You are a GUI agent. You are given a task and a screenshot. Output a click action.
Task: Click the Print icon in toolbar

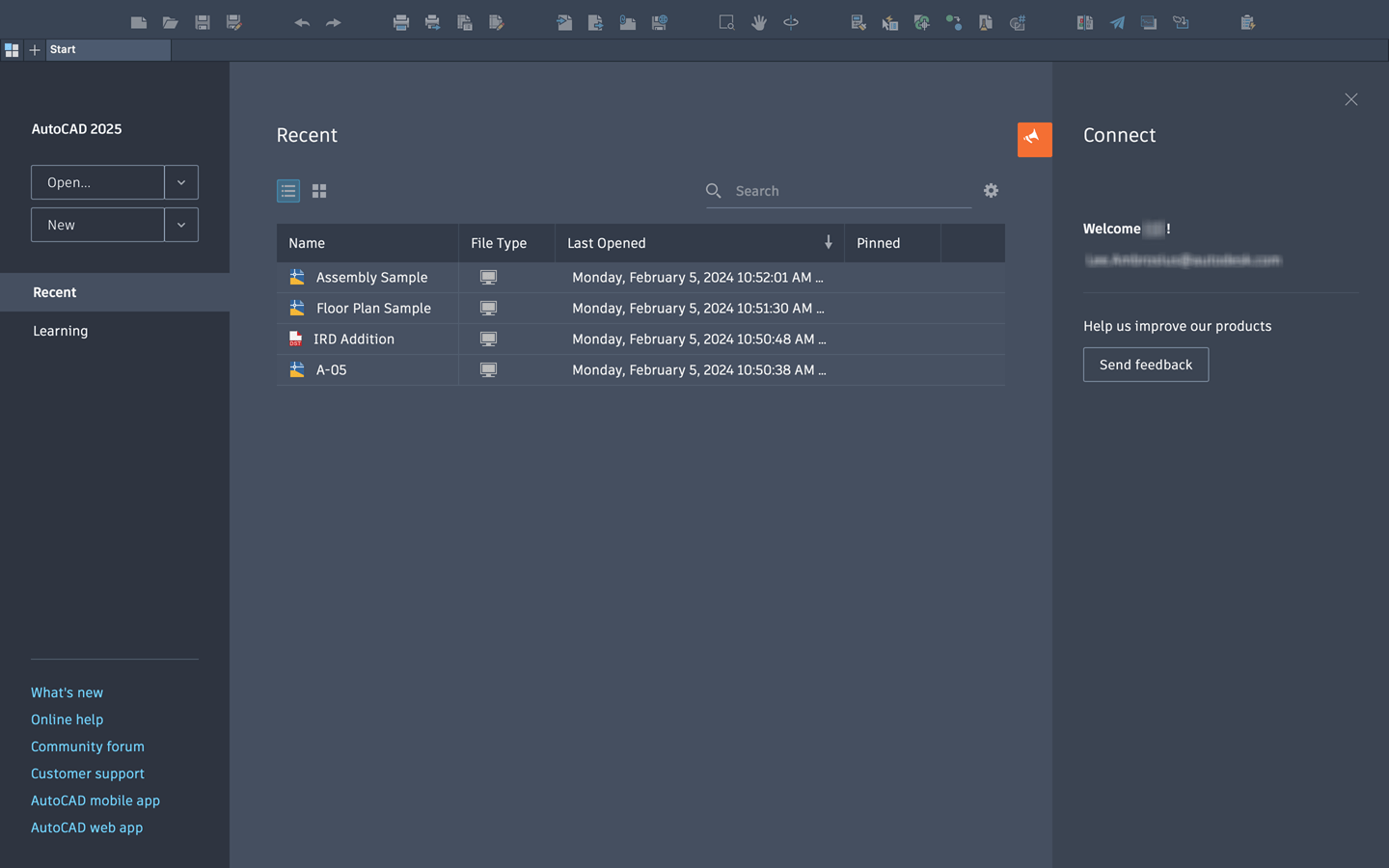click(x=401, y=22)
